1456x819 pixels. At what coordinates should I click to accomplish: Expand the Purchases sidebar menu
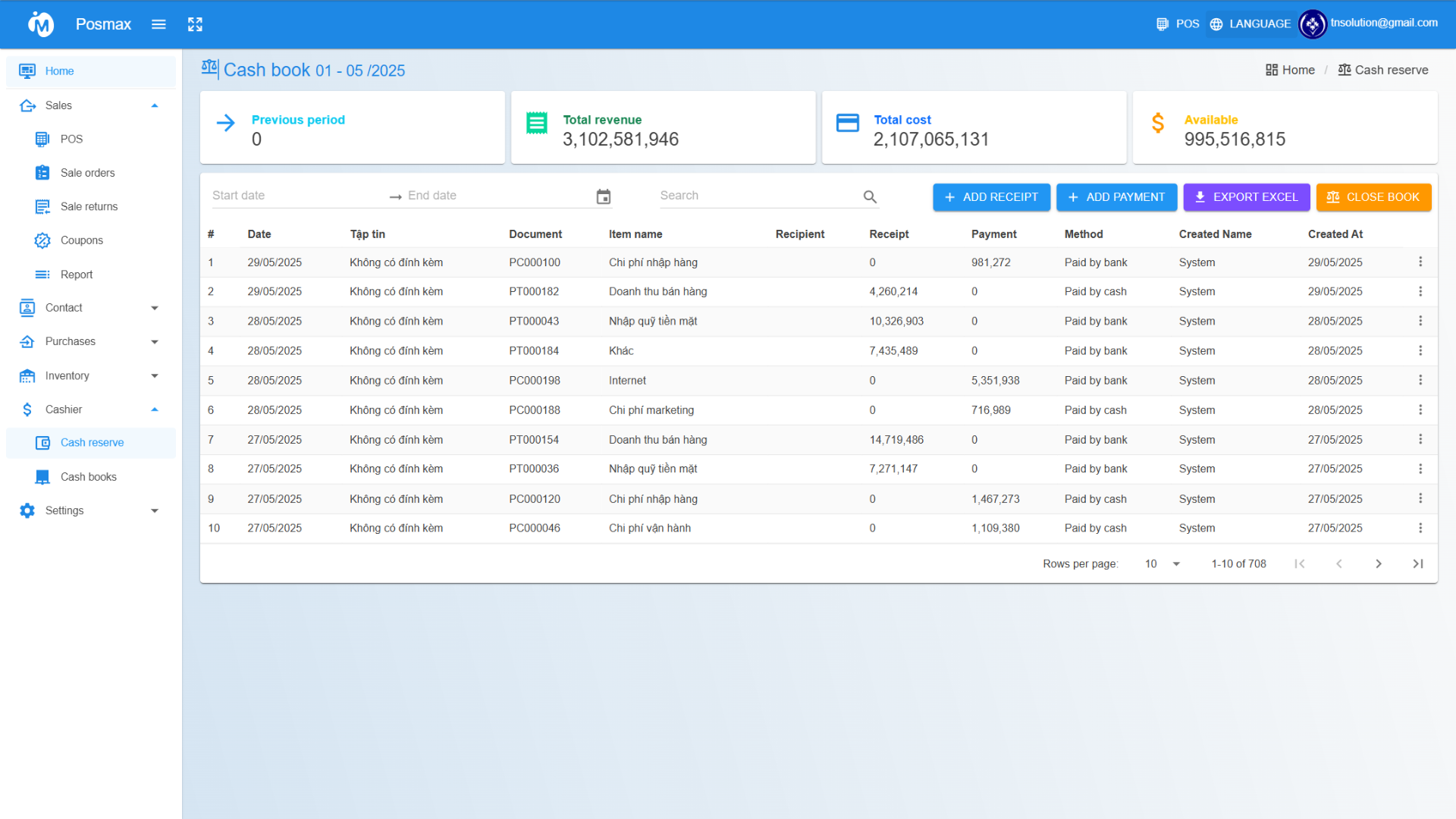click(155, 342)
